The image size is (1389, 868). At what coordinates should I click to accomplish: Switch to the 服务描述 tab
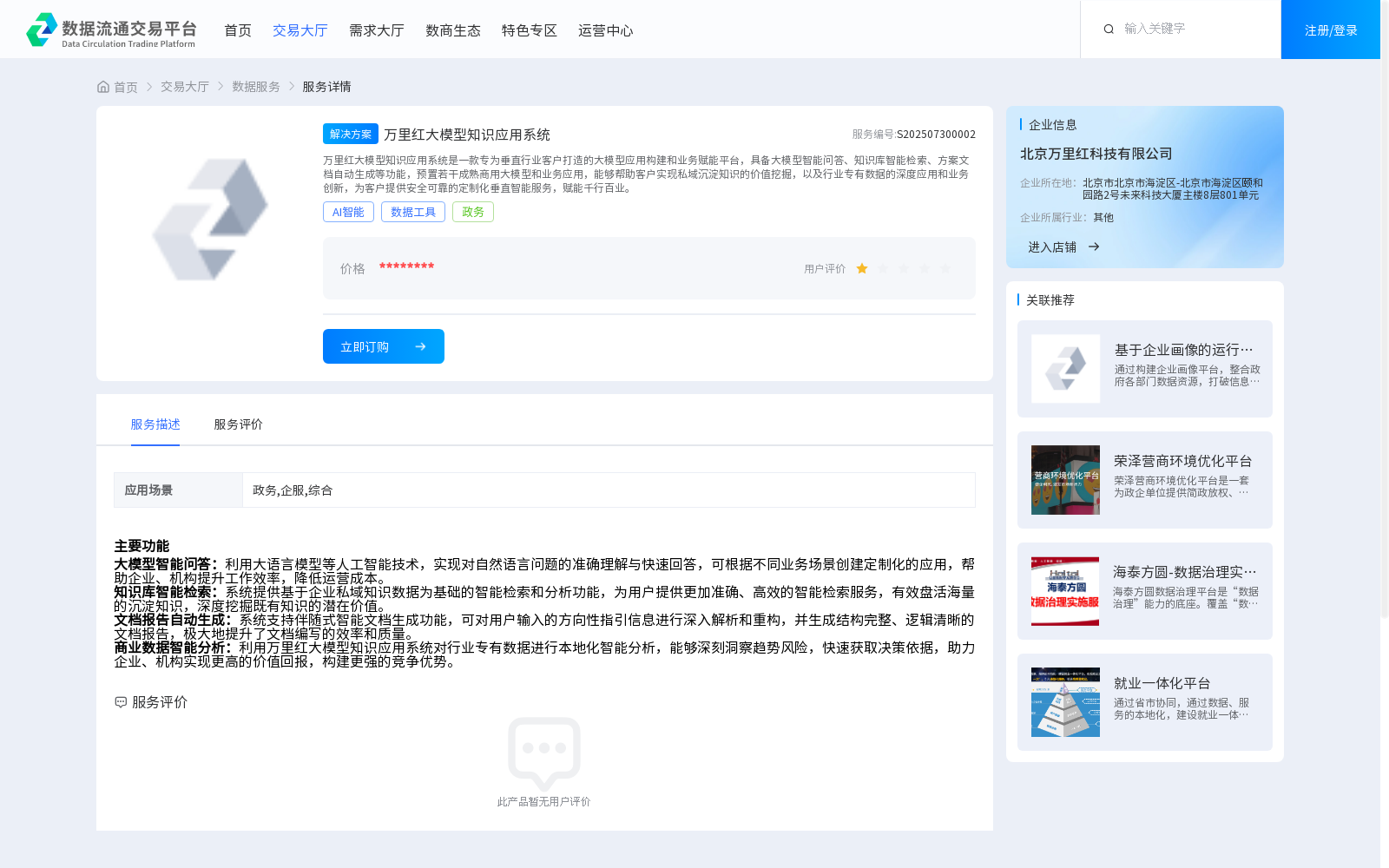155,424
